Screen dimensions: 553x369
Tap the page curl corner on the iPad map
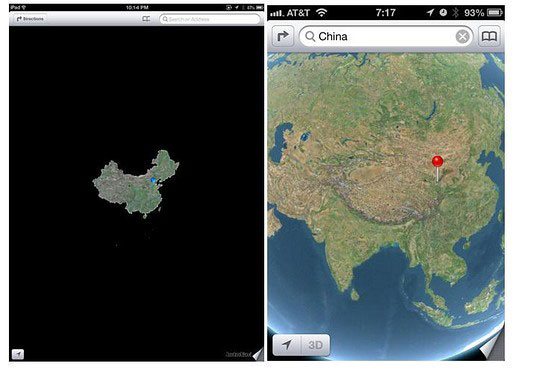[x=258, y=354]
